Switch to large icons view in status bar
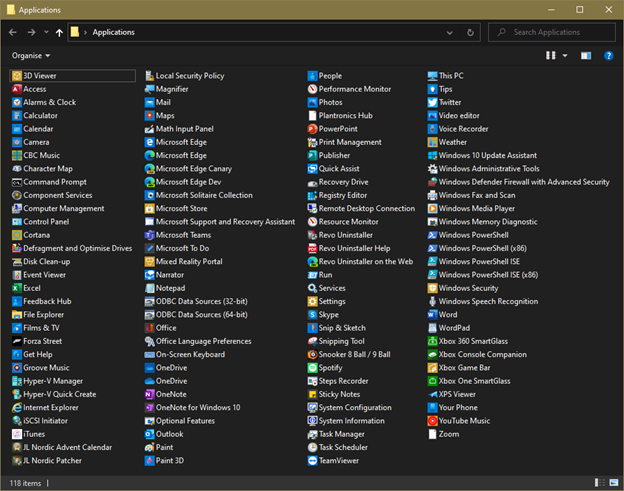The image size is (624, 491). [614, 483]
